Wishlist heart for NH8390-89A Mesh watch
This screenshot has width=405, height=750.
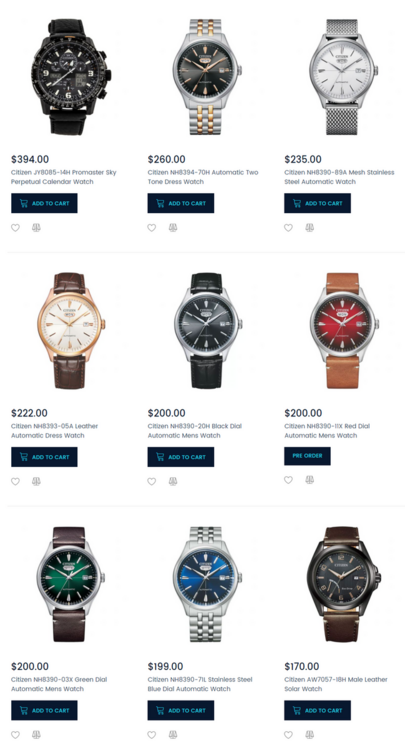(x=288, y=228)
